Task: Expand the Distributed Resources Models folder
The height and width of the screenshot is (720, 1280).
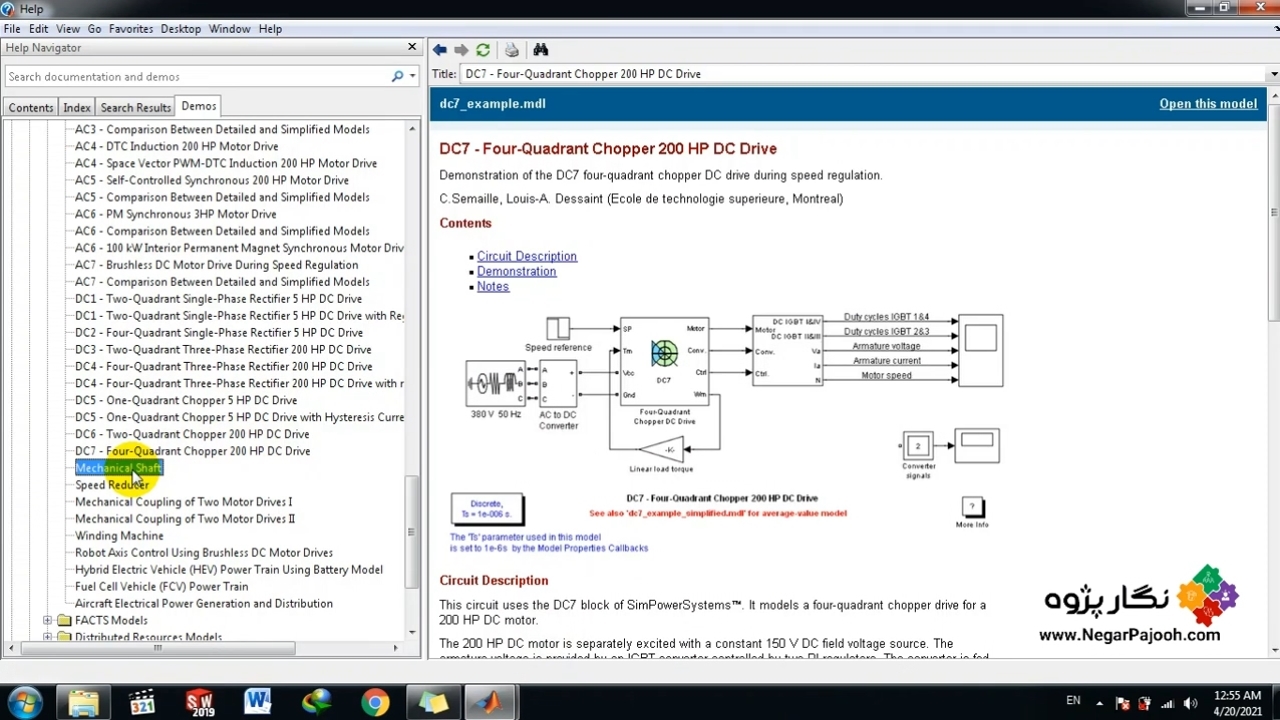Action: [x=47, y=637]
